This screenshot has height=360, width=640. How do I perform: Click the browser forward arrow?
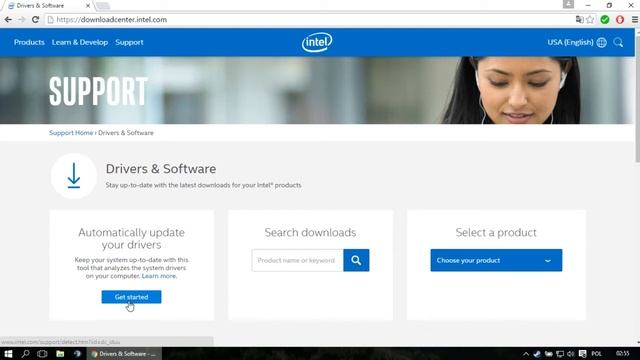(22, 19)
